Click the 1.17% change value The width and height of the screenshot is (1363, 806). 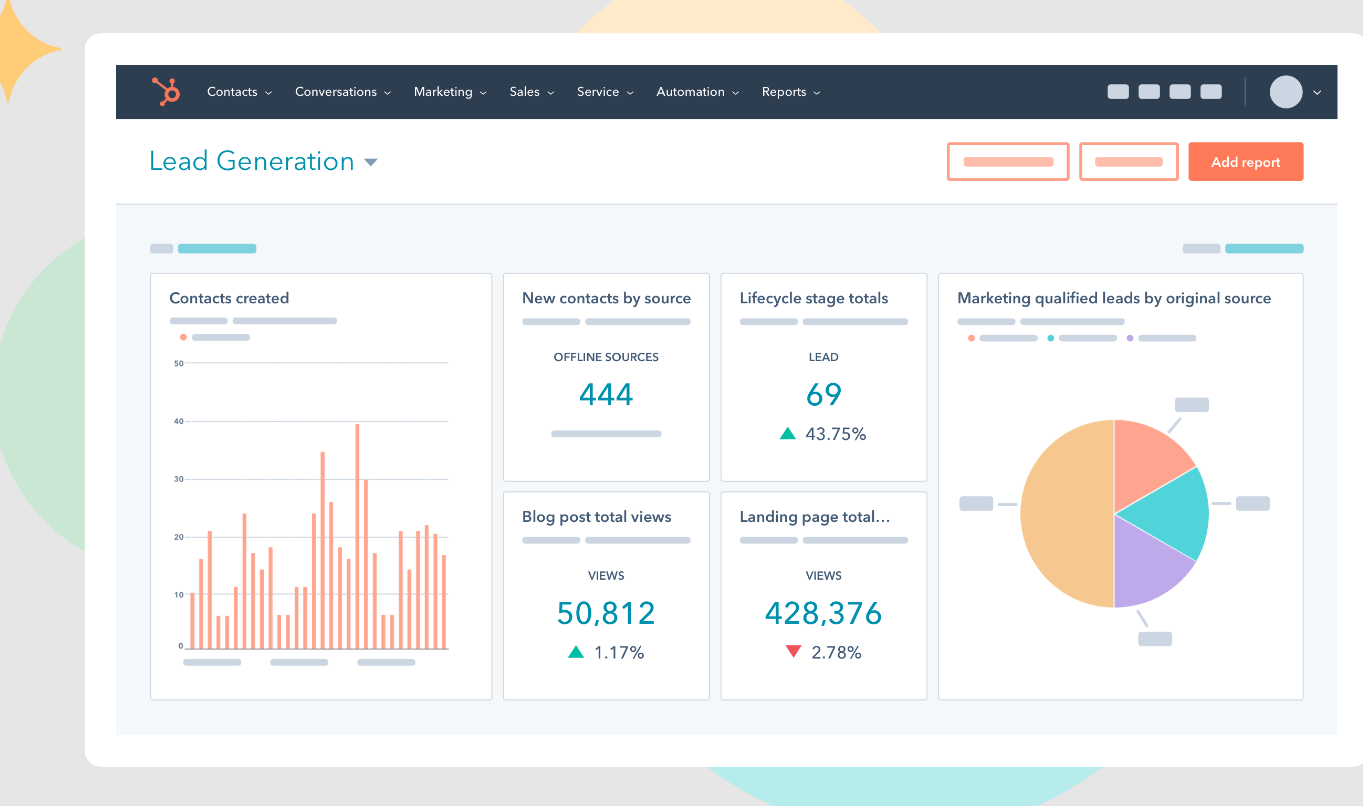point(619,653)
